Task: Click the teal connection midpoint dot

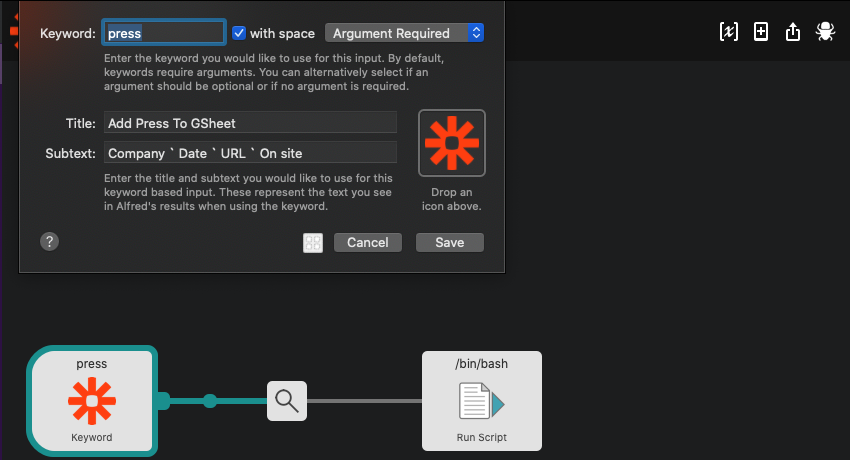Action: click(210, 401)
